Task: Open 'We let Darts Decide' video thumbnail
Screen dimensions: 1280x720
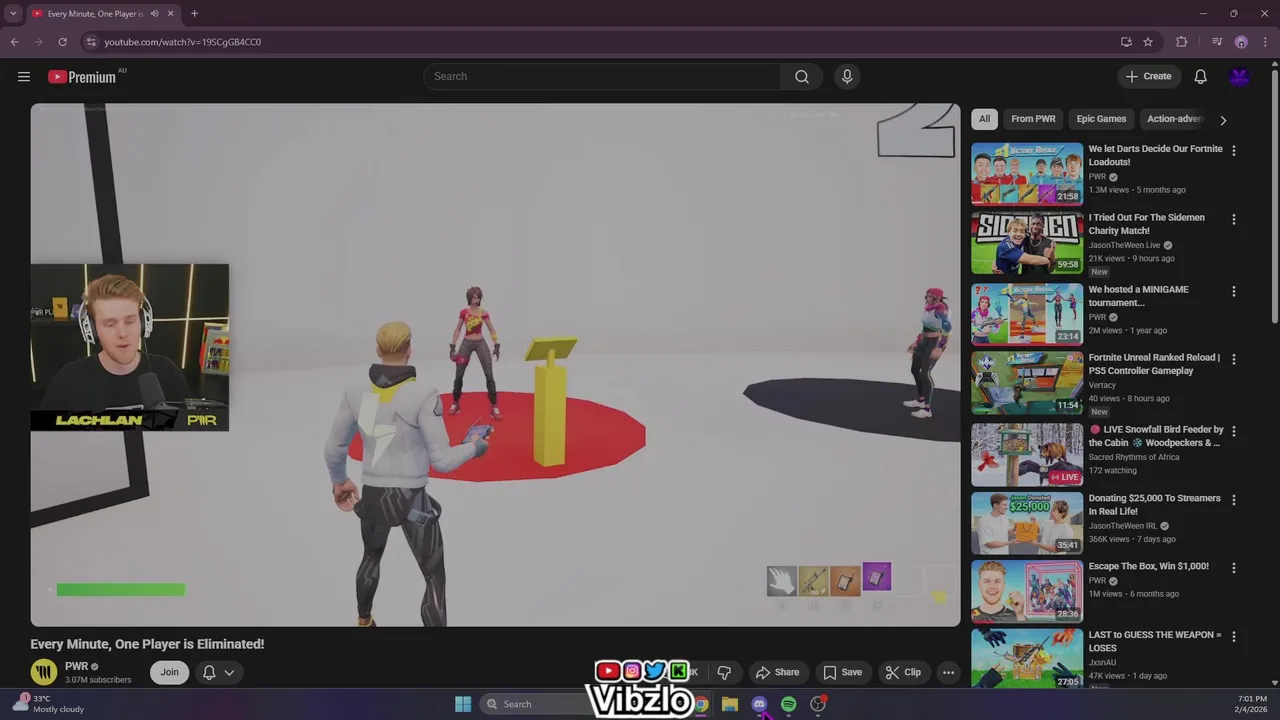Action: [1027, 174]
